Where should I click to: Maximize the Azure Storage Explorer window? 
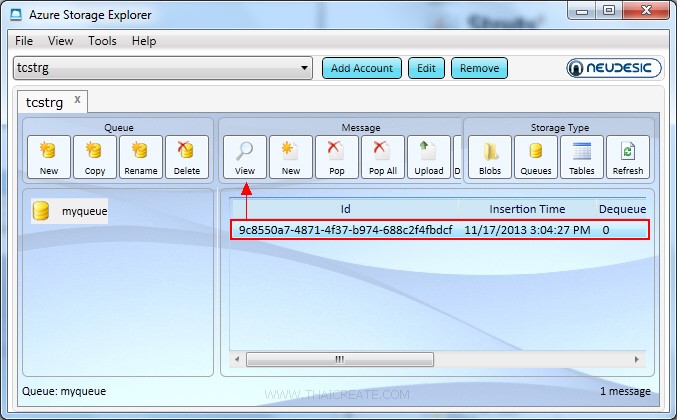point(609,11)
